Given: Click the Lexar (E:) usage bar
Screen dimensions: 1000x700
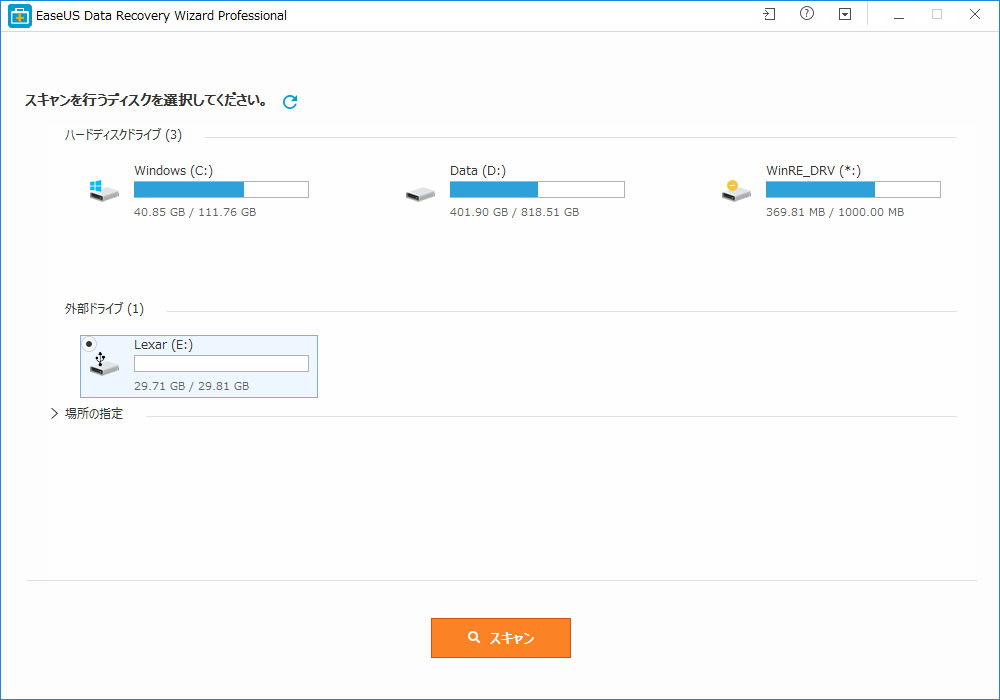Looking at the screenshot, I should (x=221, y=363).
